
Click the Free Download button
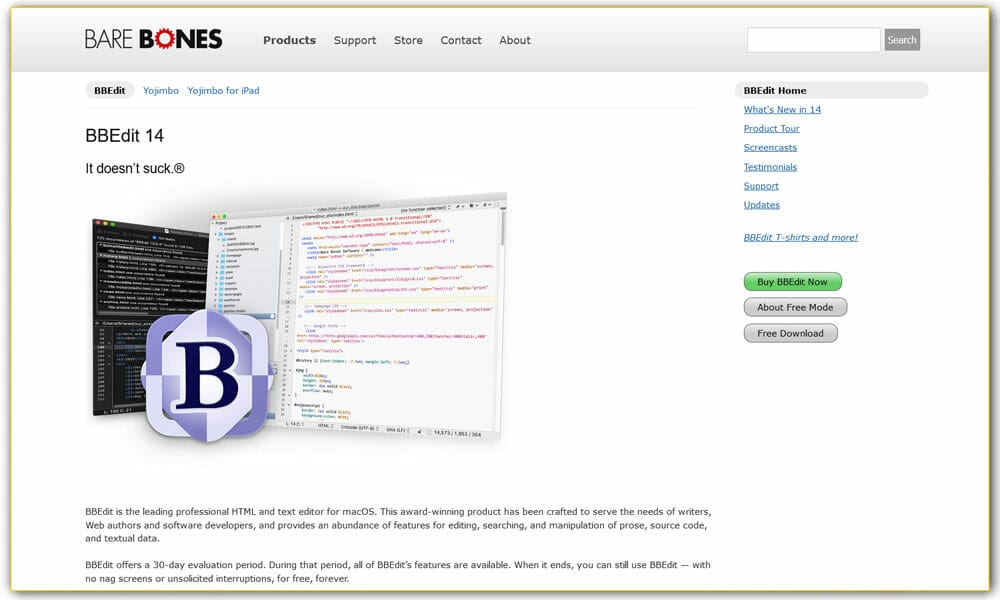click(x=790, y=332)
